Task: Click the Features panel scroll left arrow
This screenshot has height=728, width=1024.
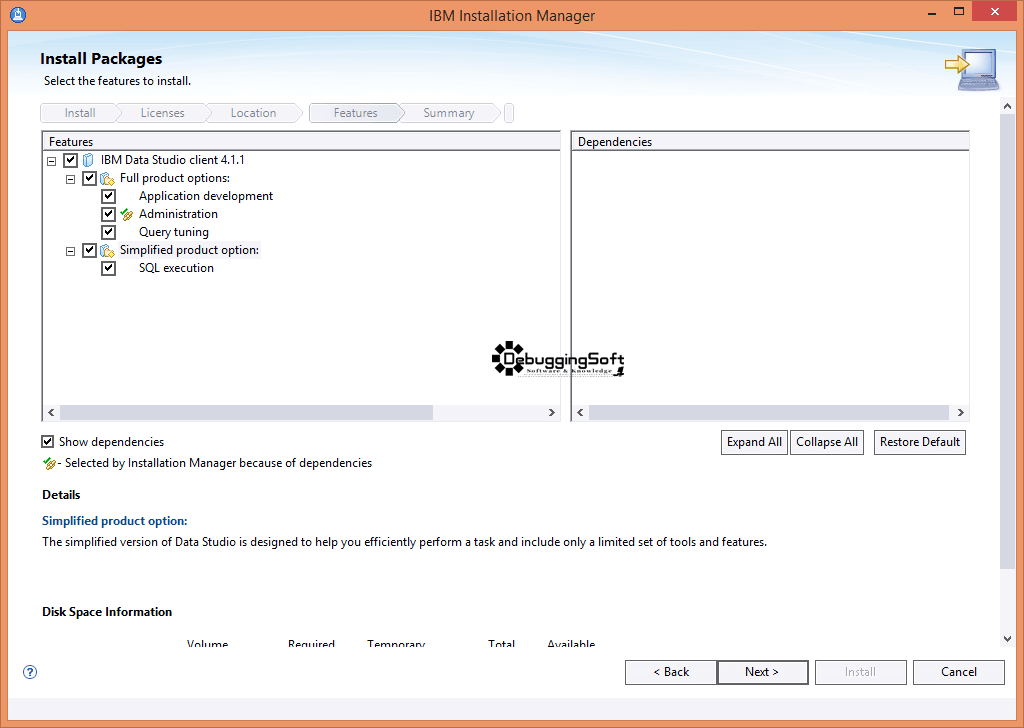Action: coord(51,413)
